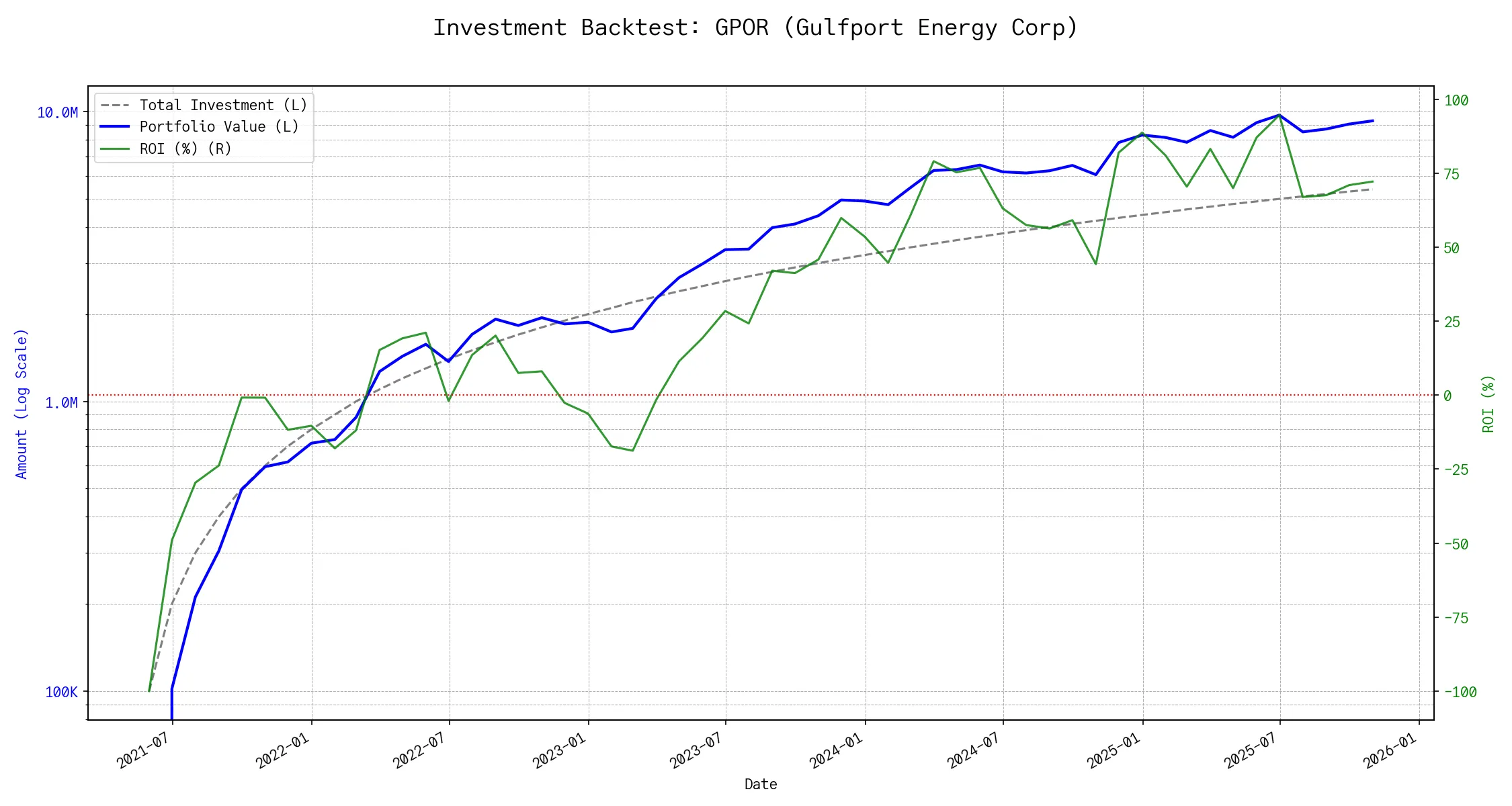The height and width of the screenshot is (806, 1512).
Task: Click the Date x-axis title
Action: (x=761, y=785)
